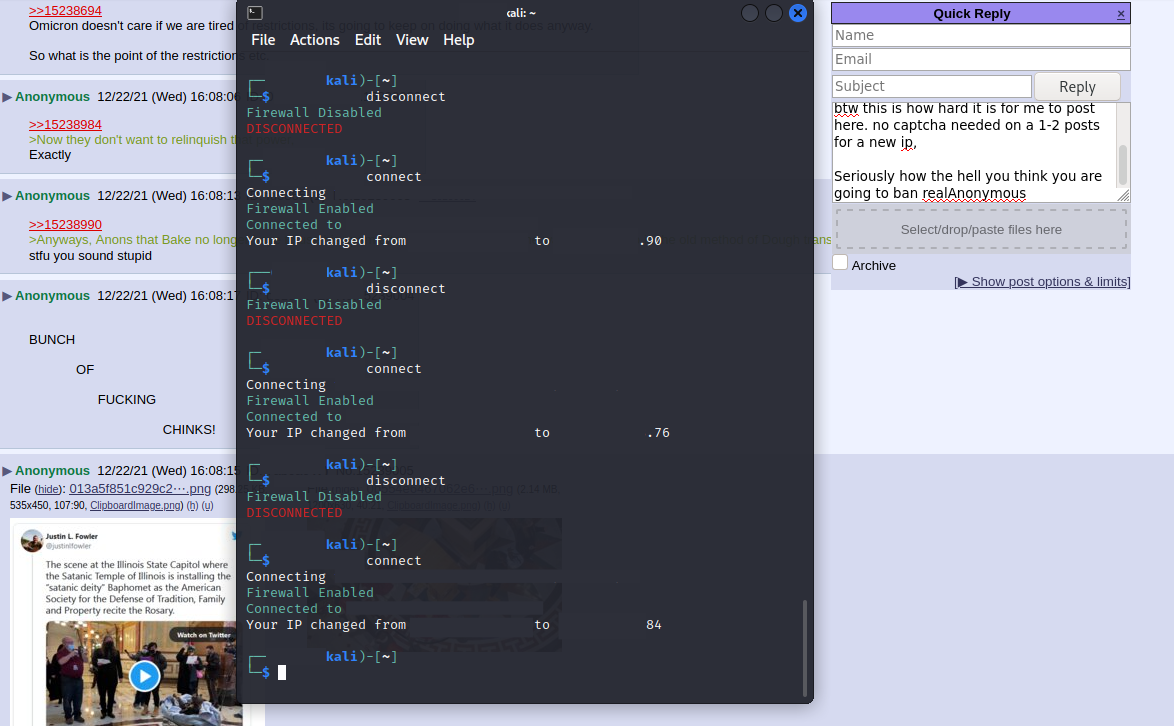The image size is (1174, 726).
Task: Click the terminal IP line ending in .90
Action: (454, 241)
